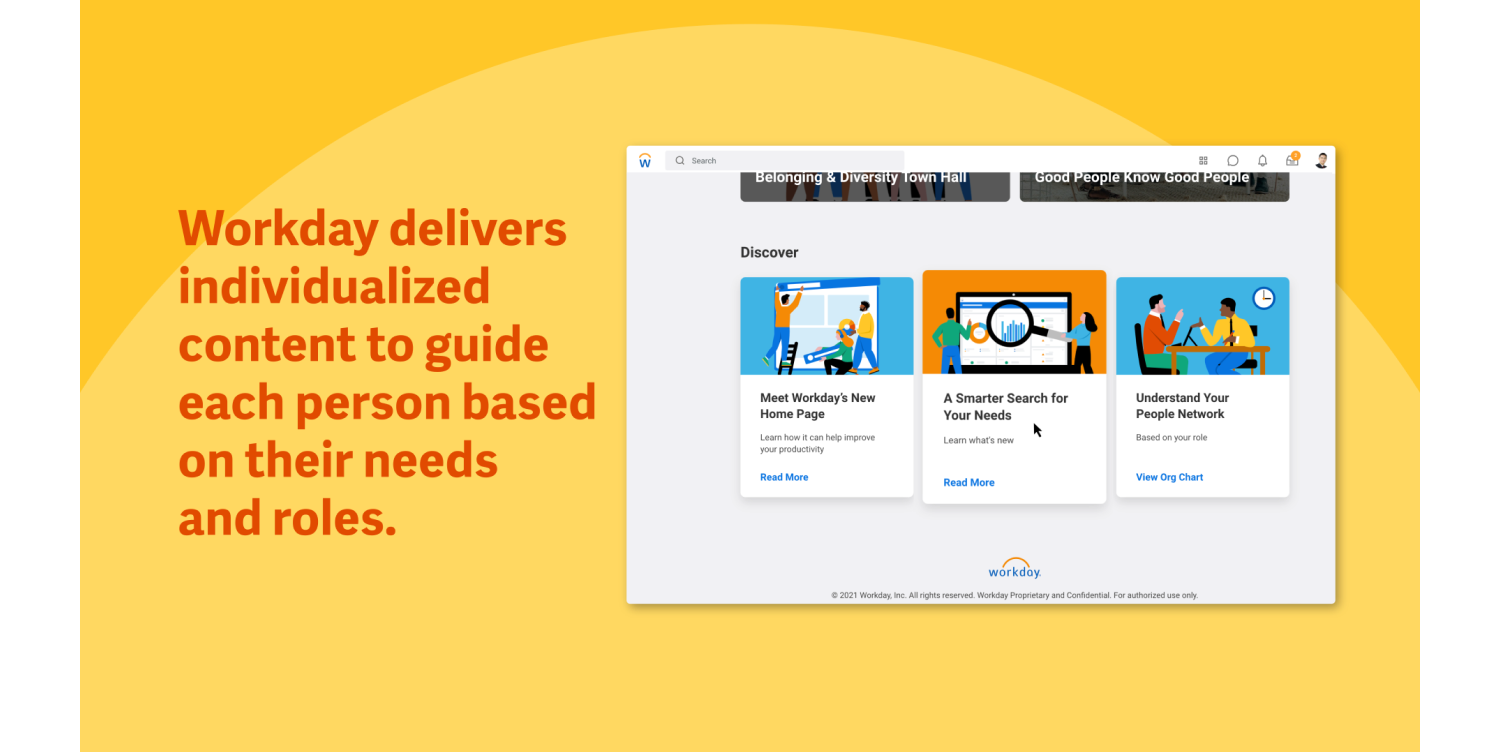Open the Belonging & Diversity Town Hall card
Viewport: 1500px width, 752px height.
click(875, 186)
